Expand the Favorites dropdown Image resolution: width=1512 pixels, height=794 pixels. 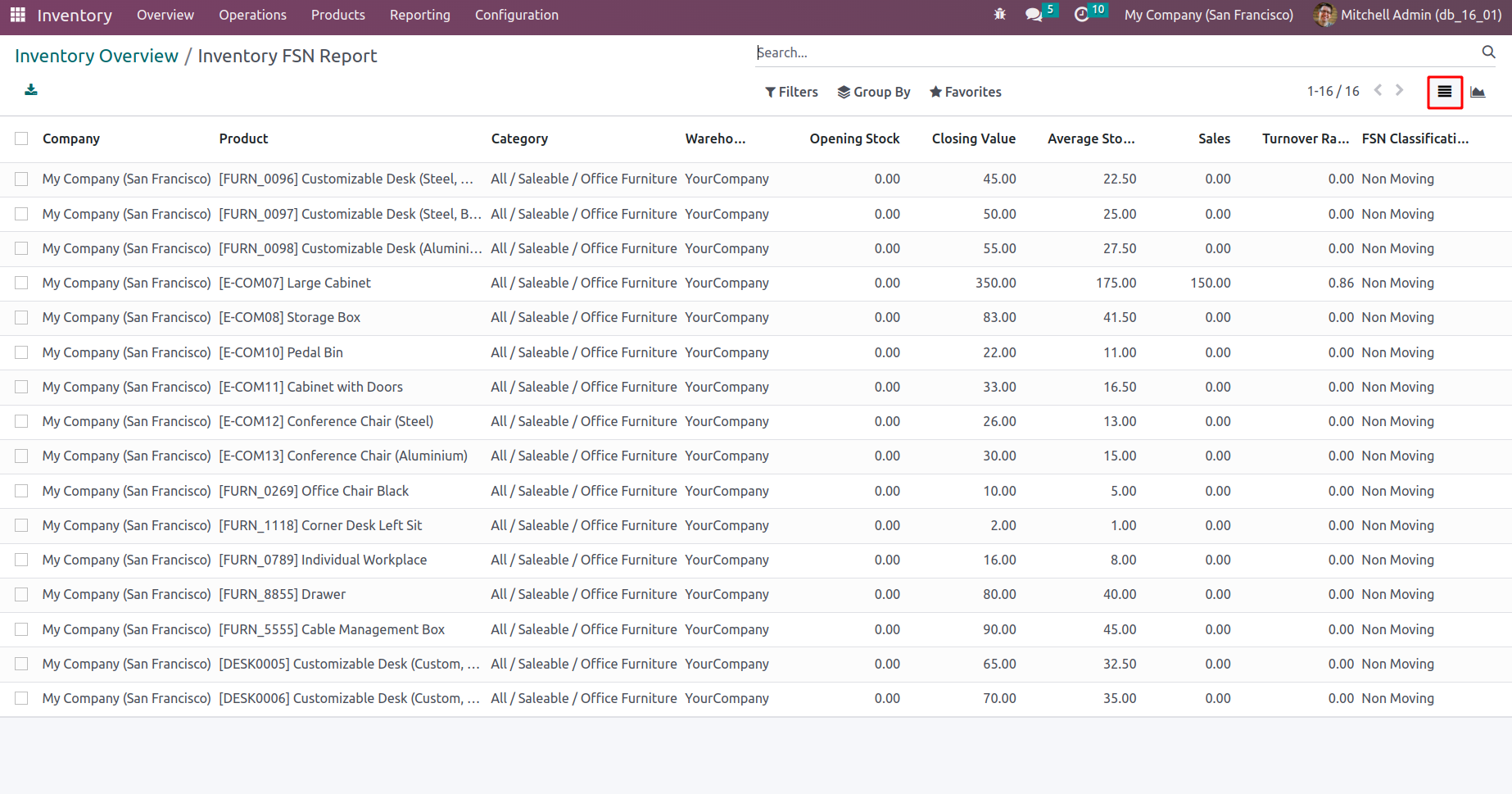point(966,92)
